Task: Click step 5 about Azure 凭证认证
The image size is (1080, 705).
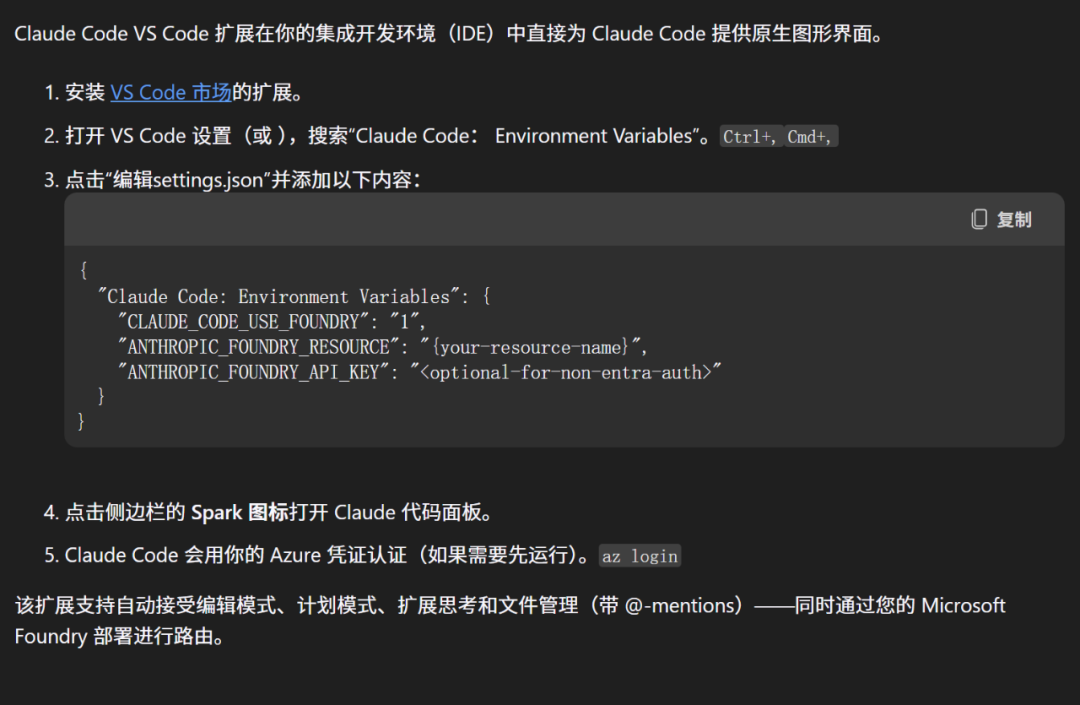Action: pos(300,555)
